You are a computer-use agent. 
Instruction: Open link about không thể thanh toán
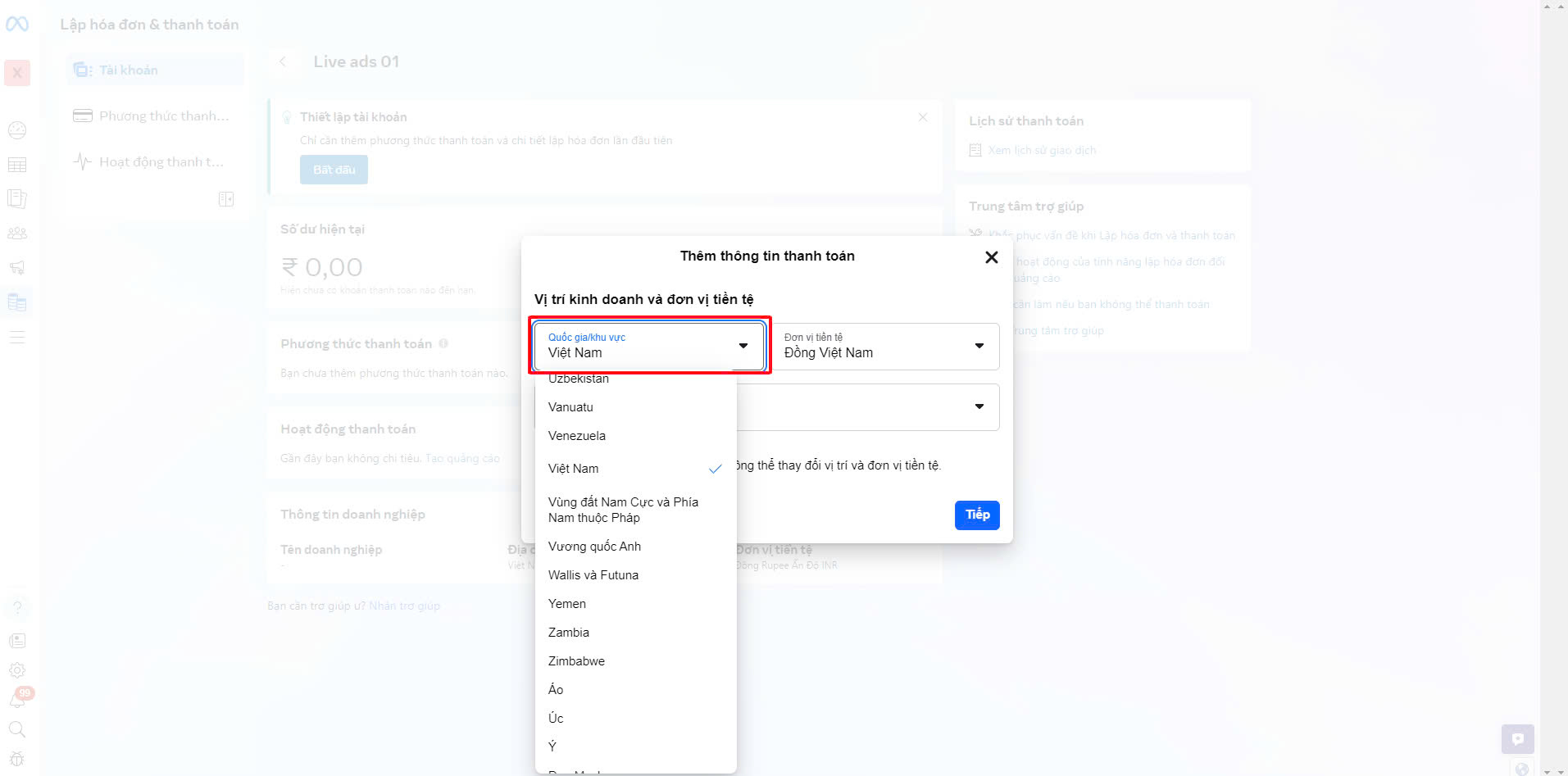(x=1111, y=304)
